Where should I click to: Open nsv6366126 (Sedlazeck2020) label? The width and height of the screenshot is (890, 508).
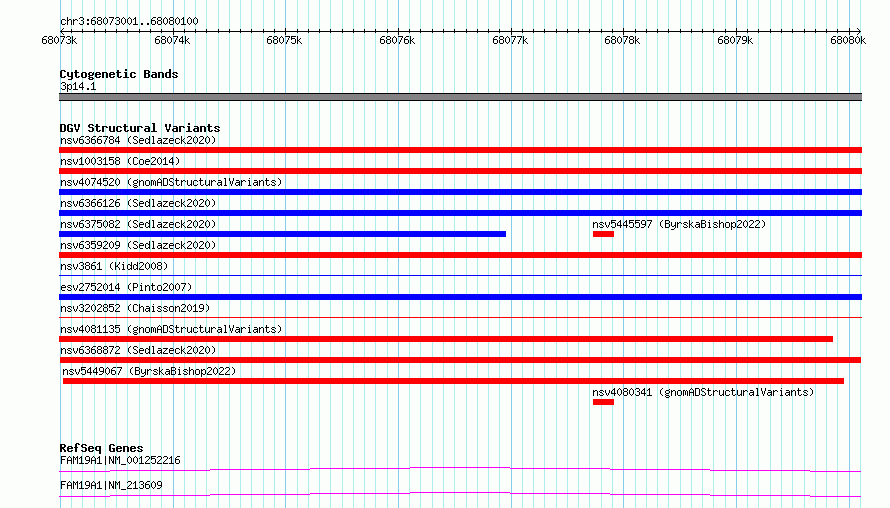click(x=138, y=203)
